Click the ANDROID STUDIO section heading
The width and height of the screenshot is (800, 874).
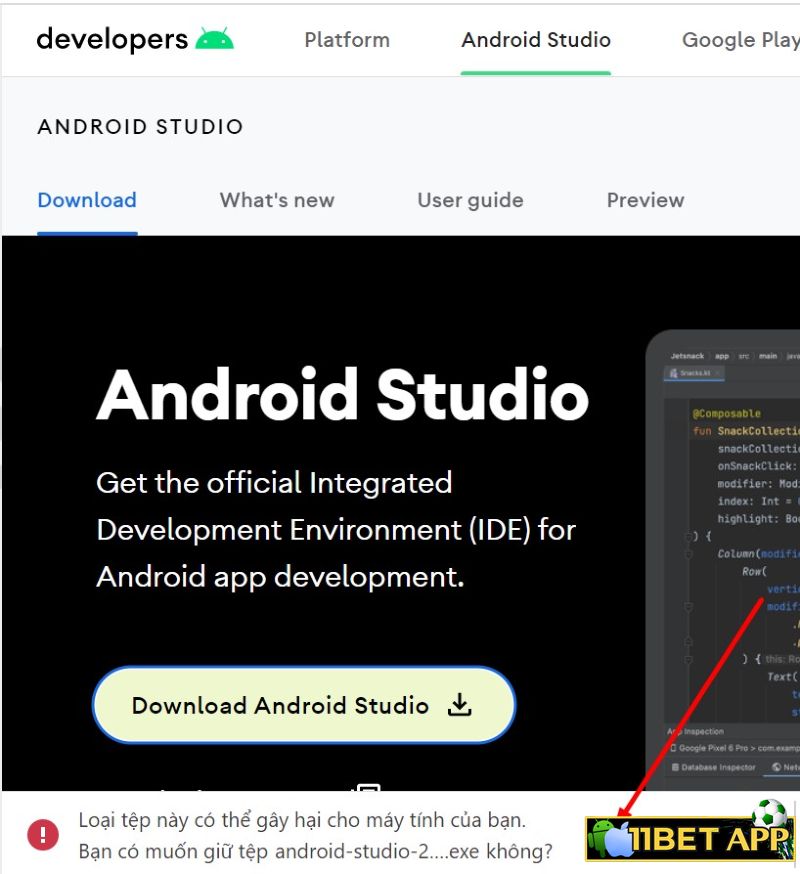pyautogui.click(x=140, y=127)
